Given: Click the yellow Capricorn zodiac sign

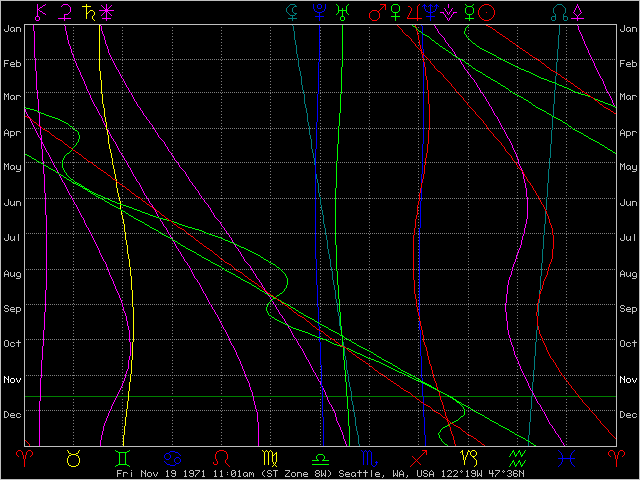Looking at the screenshot, I should pos(468,458).
